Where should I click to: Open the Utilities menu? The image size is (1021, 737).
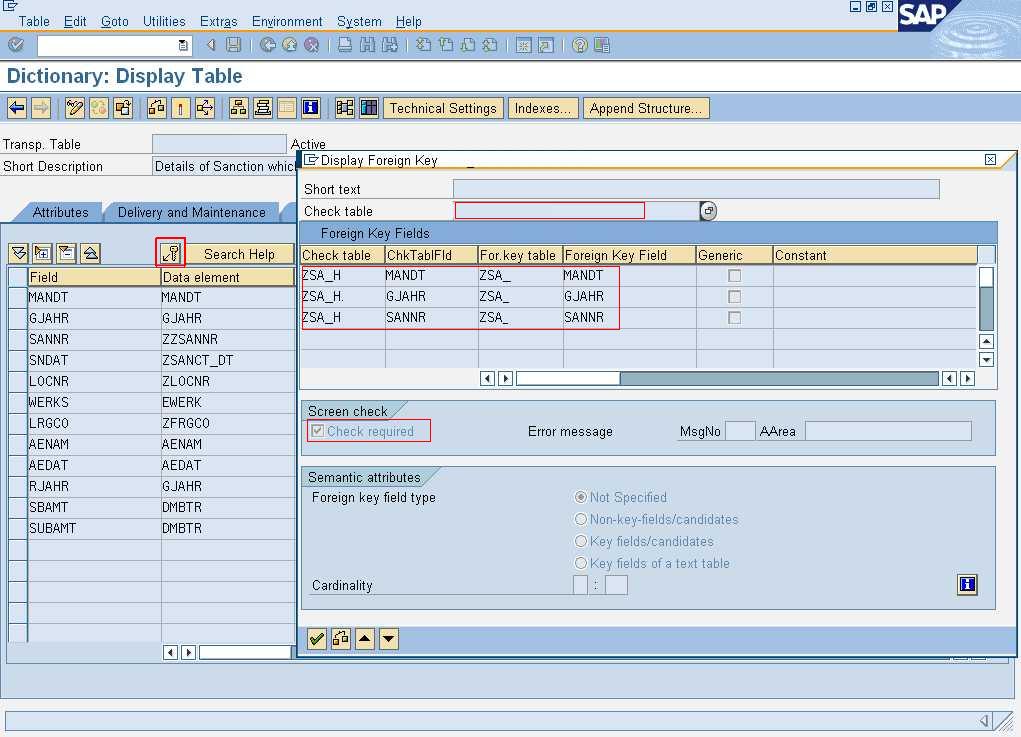pyautogui.click(x=164, y=21)
